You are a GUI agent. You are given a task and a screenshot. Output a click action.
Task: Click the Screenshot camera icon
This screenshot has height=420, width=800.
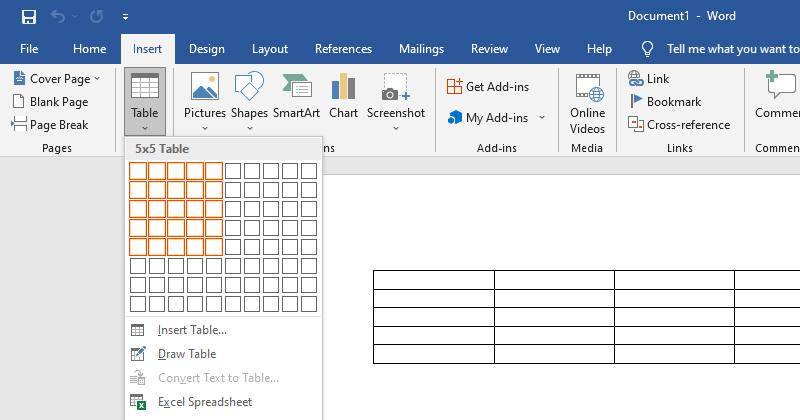point(395,86)
